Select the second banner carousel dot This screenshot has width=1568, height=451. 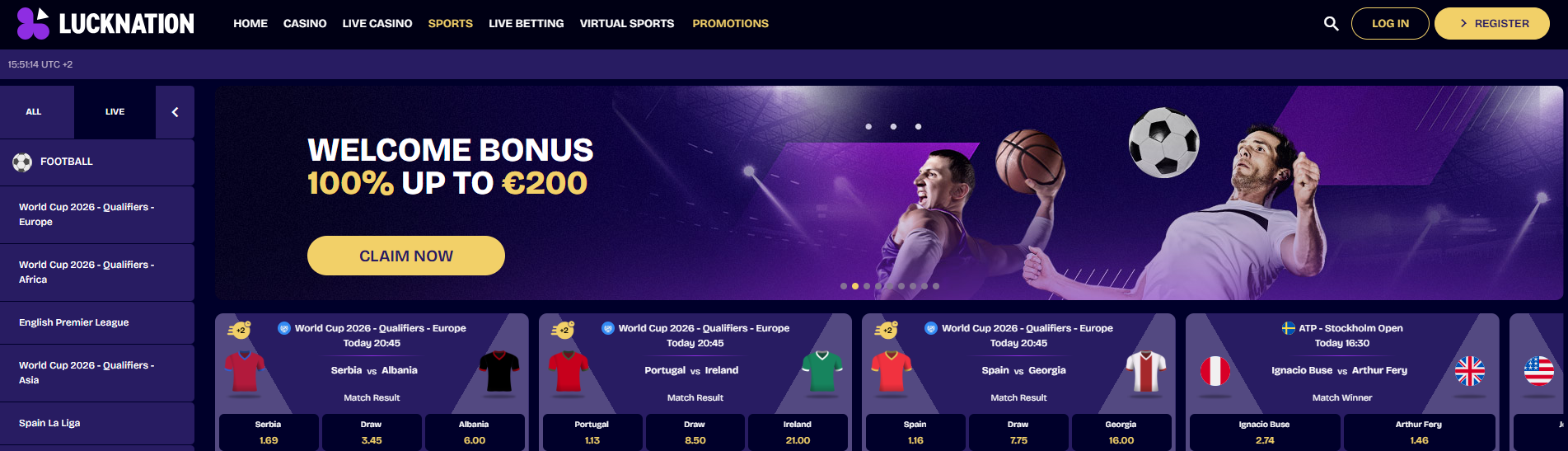[855, 286]
